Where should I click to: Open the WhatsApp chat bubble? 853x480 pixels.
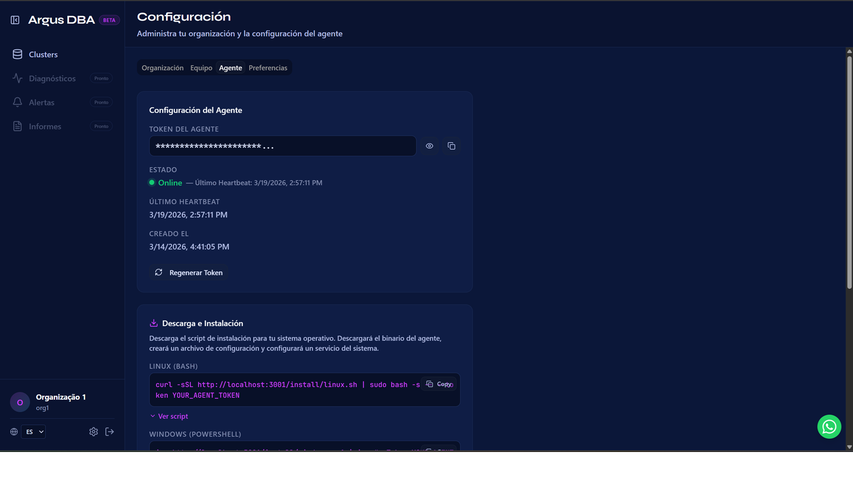pos(829,427)
